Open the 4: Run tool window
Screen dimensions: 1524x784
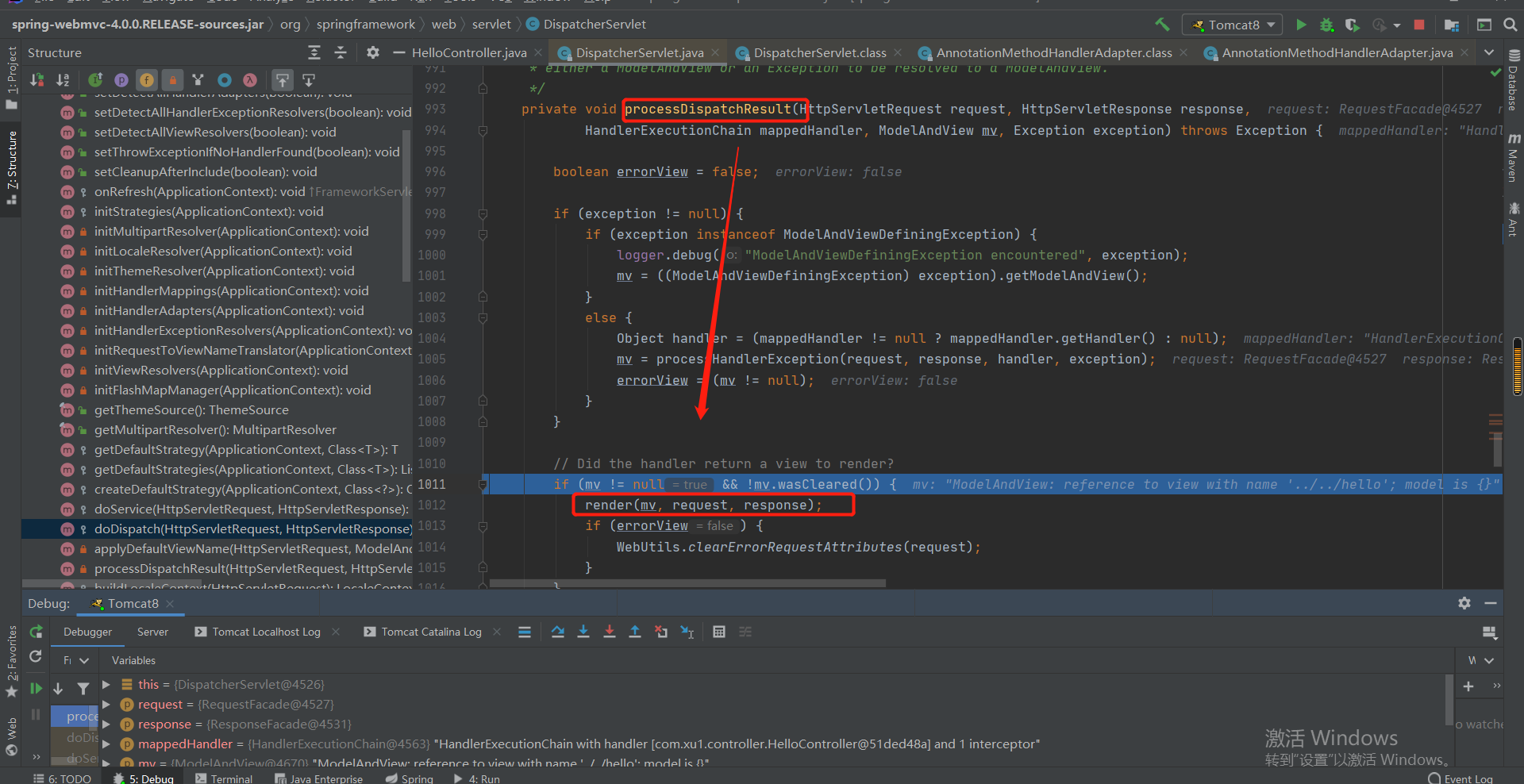(476, 778)
